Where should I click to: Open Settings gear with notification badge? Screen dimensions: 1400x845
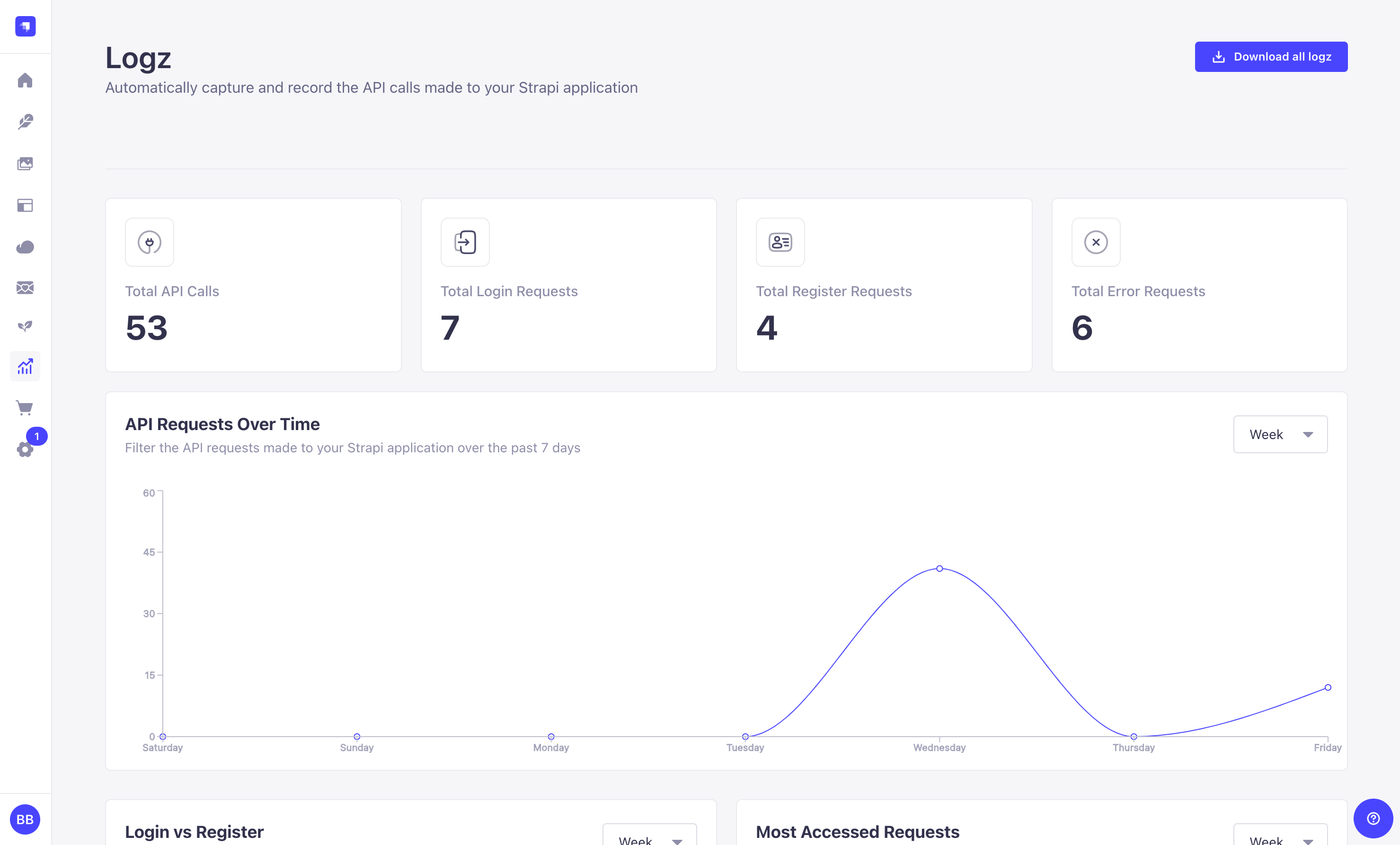(25, 449)
